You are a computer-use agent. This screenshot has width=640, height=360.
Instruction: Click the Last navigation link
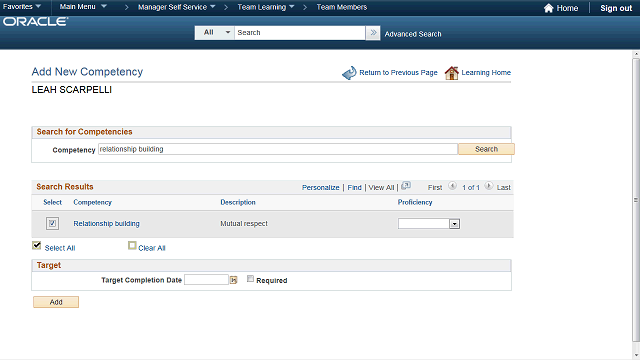(504, 187)
